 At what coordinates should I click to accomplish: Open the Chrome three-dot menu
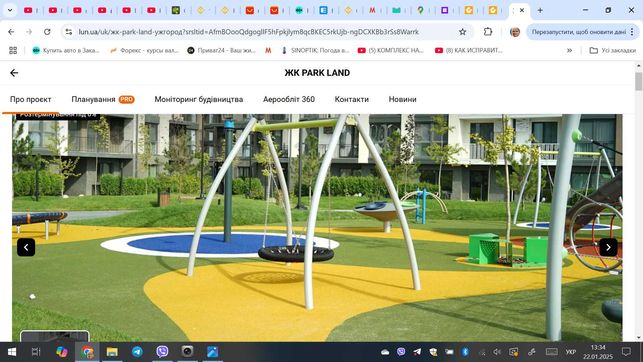click(x=632, y=32)
